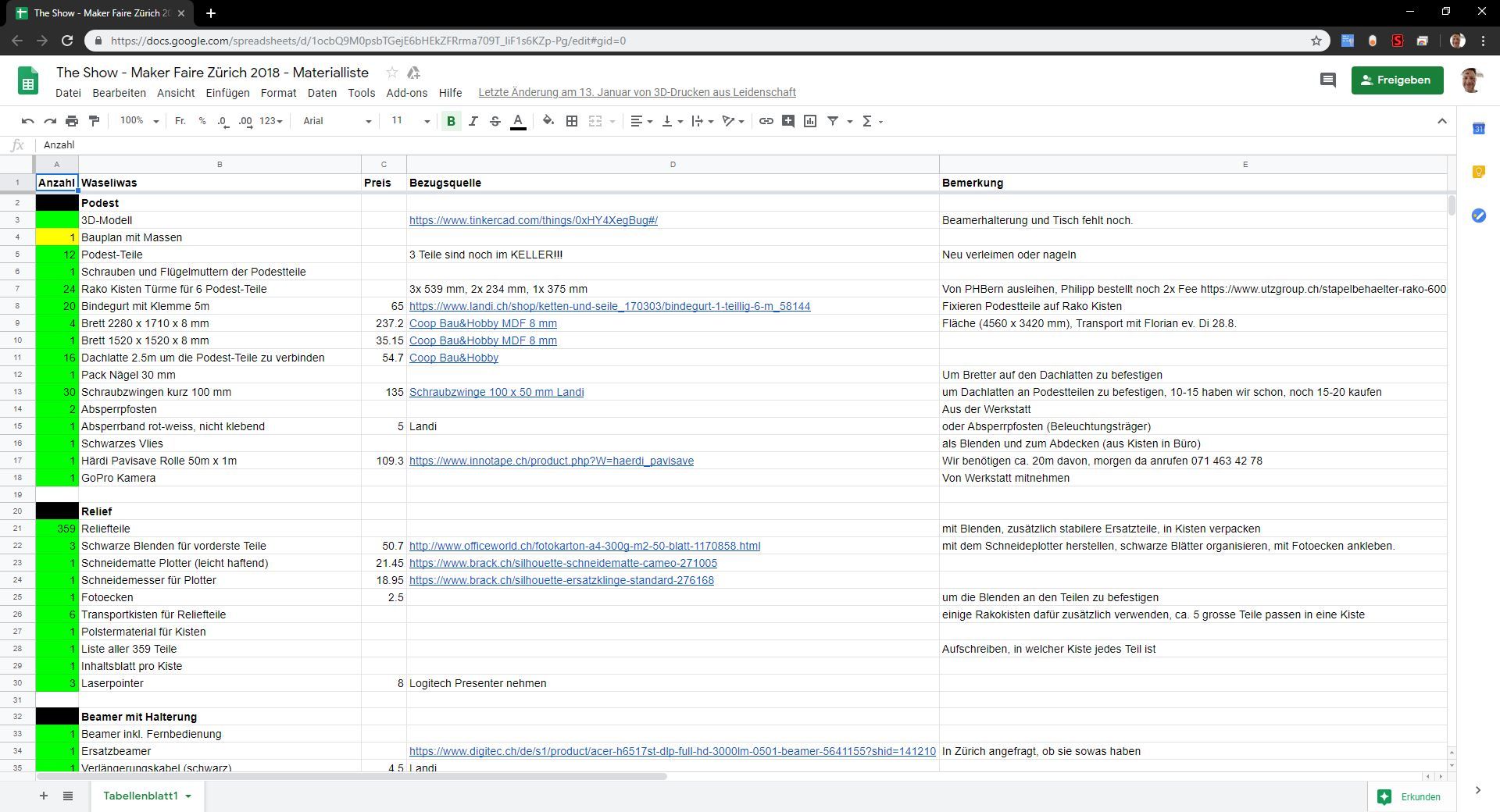Hide the menus with the collapse arrow

point(1442,121)
